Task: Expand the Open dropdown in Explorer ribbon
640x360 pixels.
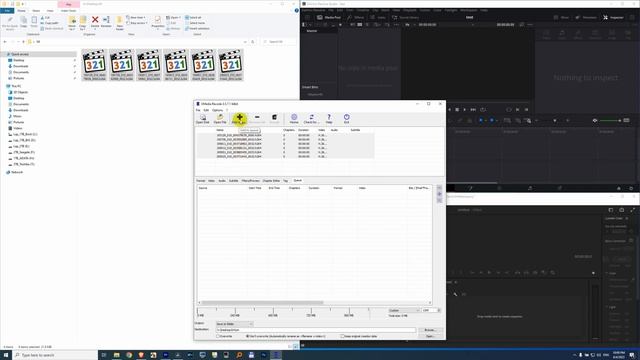Action: [x=173, y=18]
